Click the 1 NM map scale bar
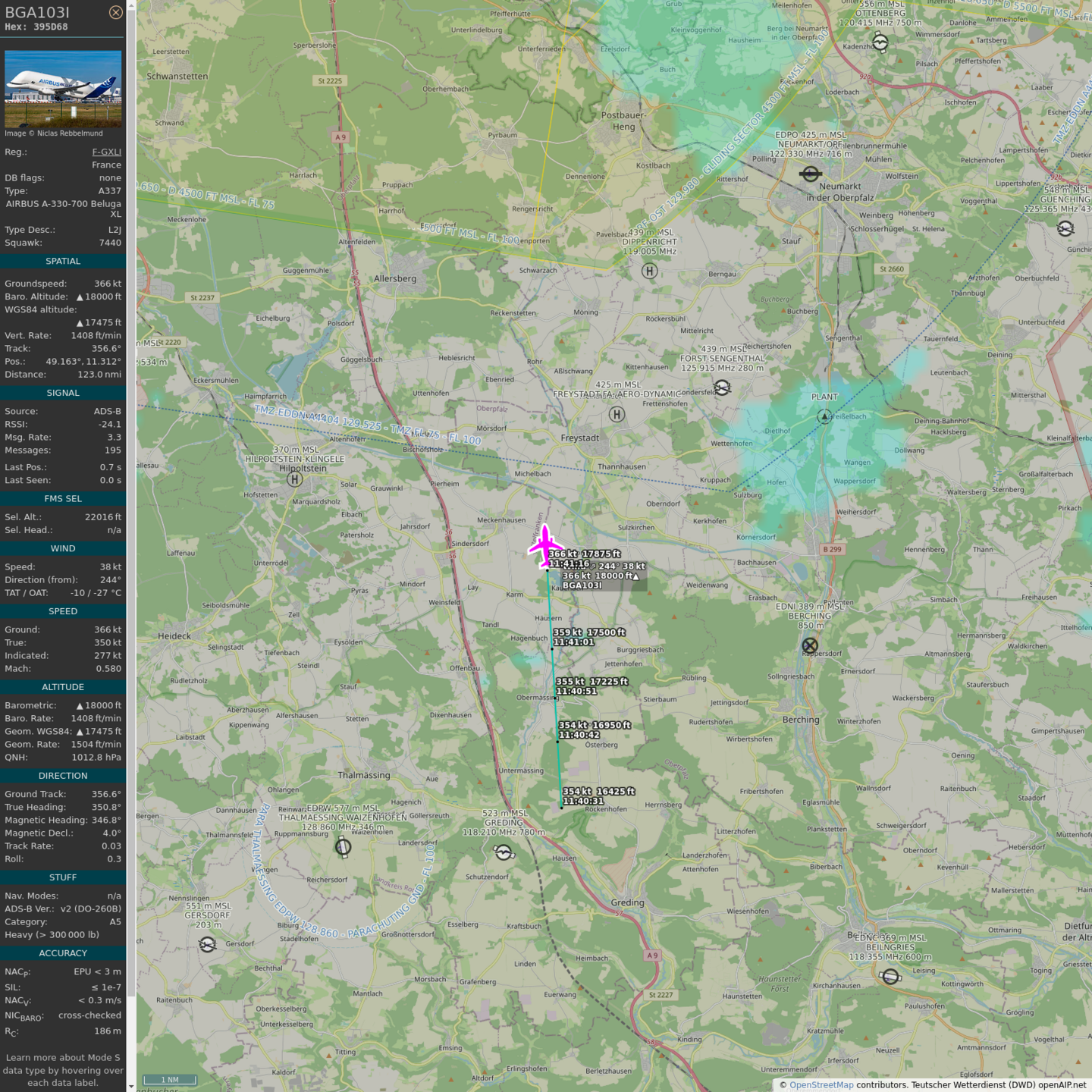The image size is (1092, 1092). pos(171,1080)
